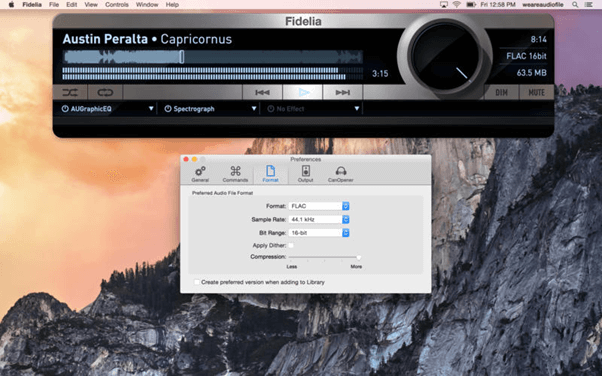
Task: Toggle shuffle playback in Fidelia
Action: point(70,93)
